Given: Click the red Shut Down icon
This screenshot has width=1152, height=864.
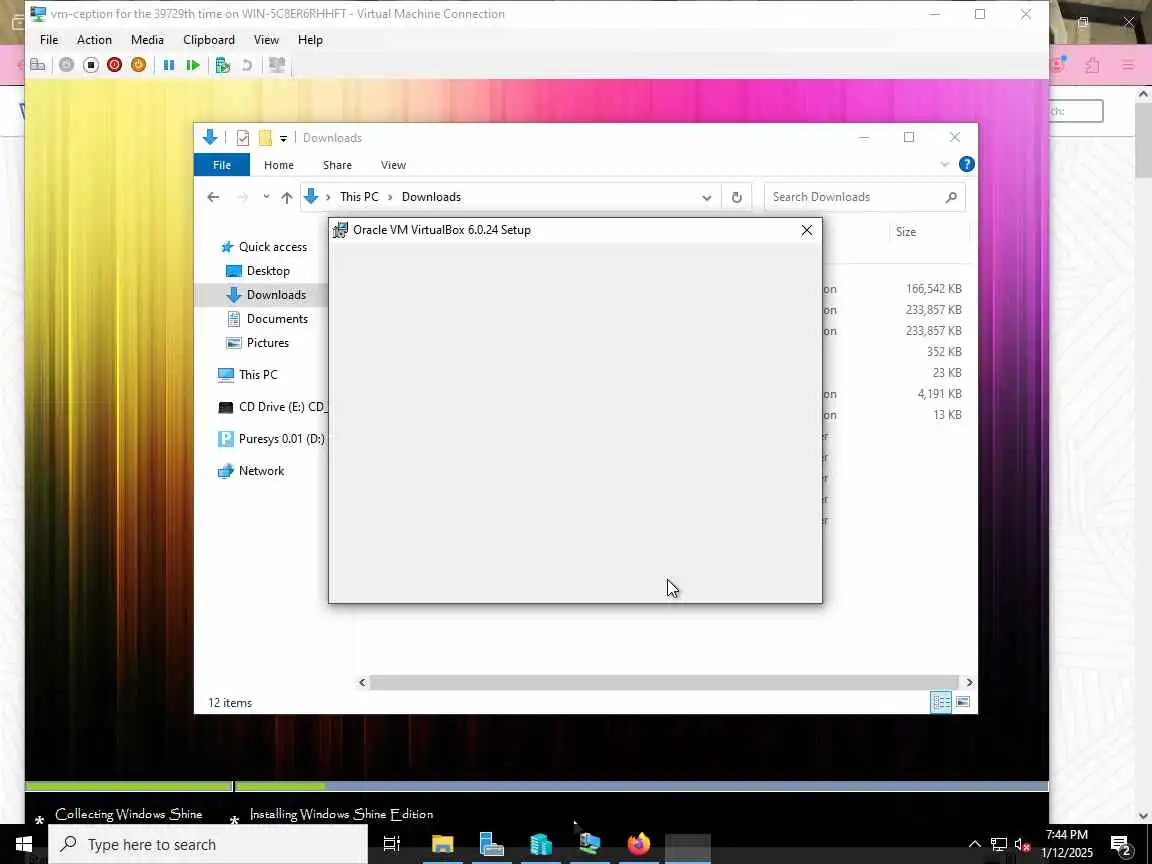Looking at the screenshot, I should tap(115, 65).
